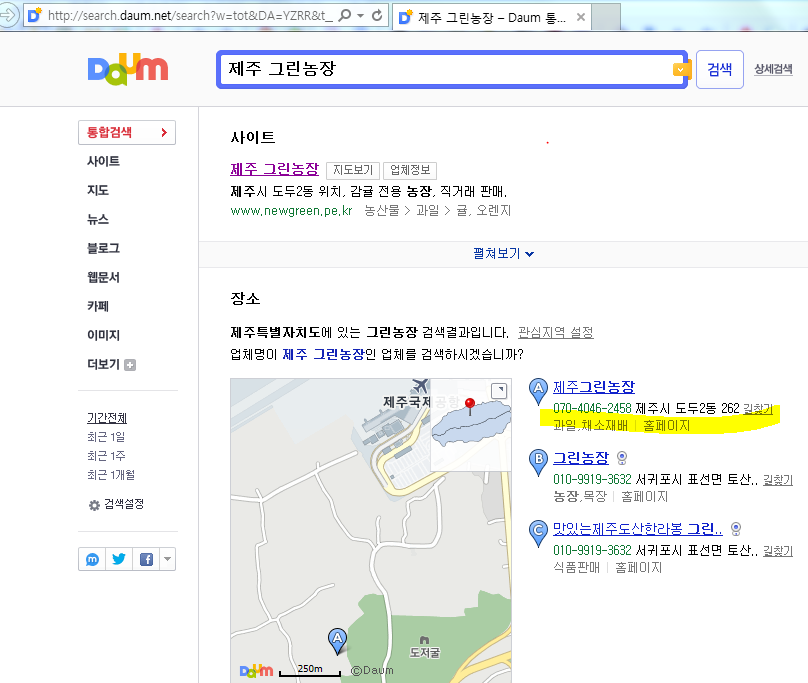Screen dimensions: 808x683
Task: Select 사이트 in the left menu
Action: pyautogui.click(x=104, y=161)
